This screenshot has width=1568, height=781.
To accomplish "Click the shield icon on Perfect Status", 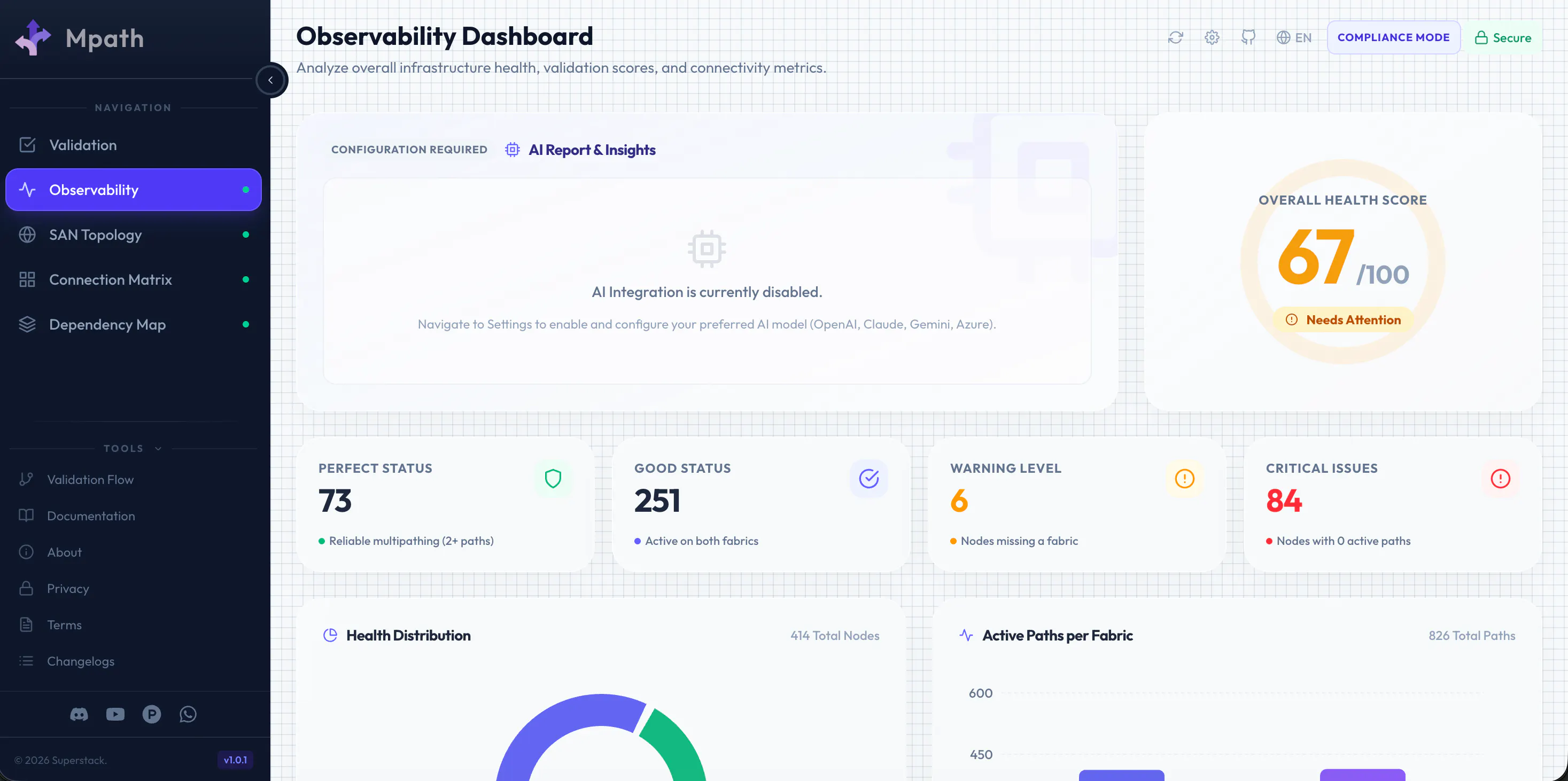I will click(553, 479).
